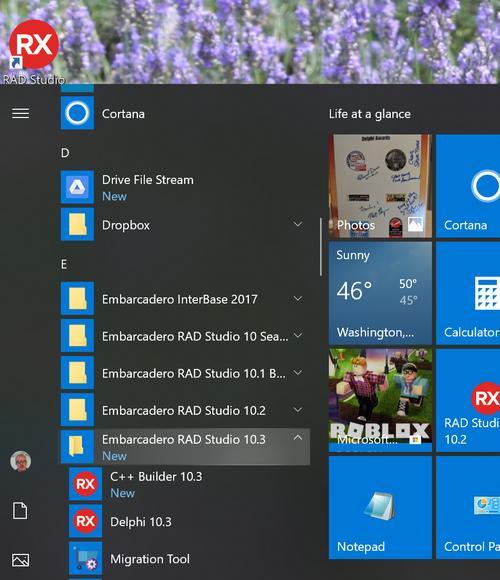This screenshot has height=580, width=500.
Task: Open Pictures from the Start sidebar
Action: [20, 560]
